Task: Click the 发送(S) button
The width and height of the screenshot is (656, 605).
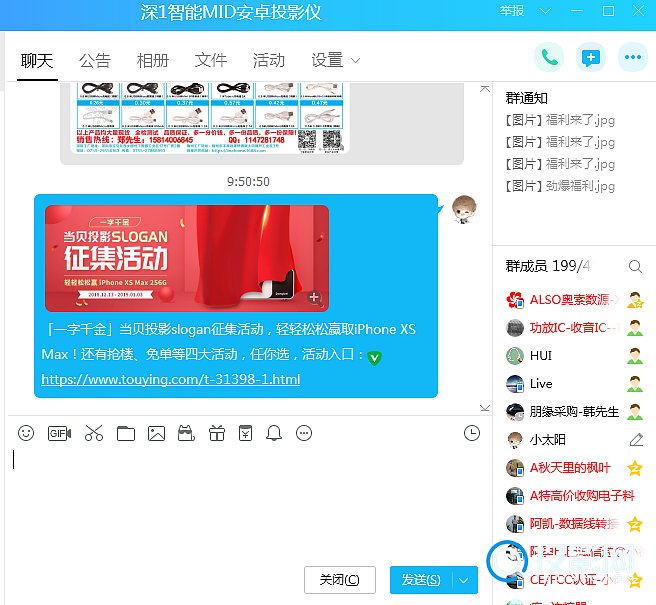Action: pyautogui.click(x=421, y=580)
